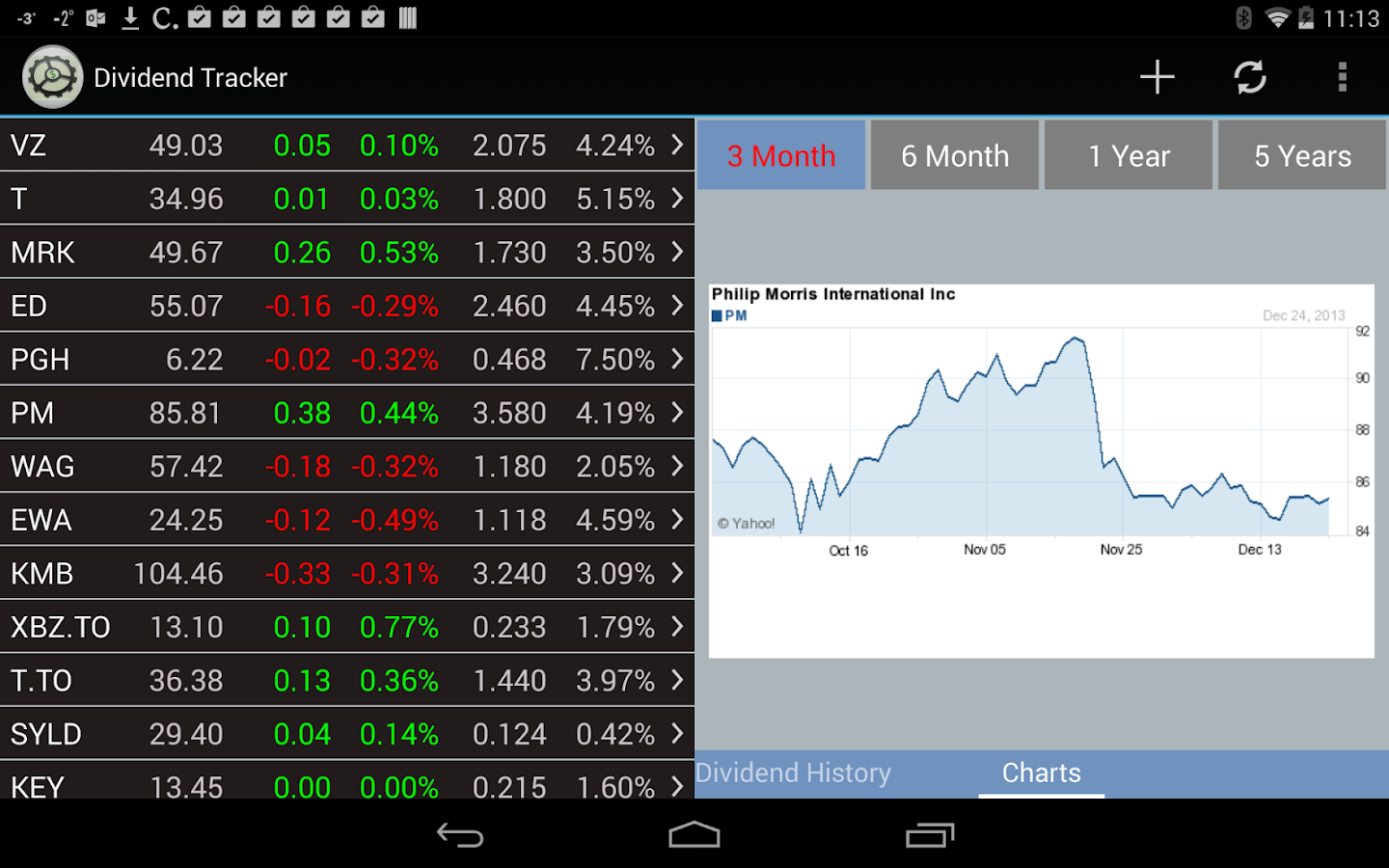Select the KEY ticker symbol
The image size is (1389, 868).
(38, 787)
